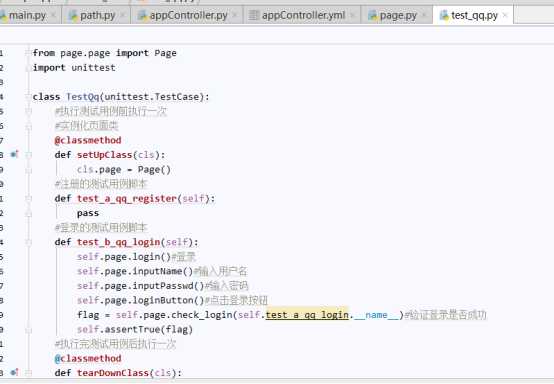Click the inputName() method call

click(x=163, y=271)
